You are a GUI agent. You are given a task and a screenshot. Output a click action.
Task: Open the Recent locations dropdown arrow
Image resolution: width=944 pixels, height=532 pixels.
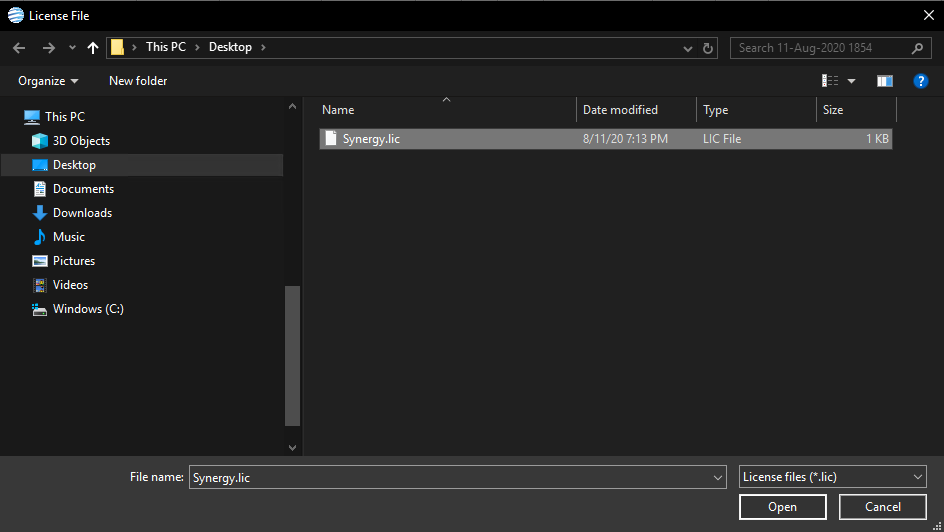[72, 48]
